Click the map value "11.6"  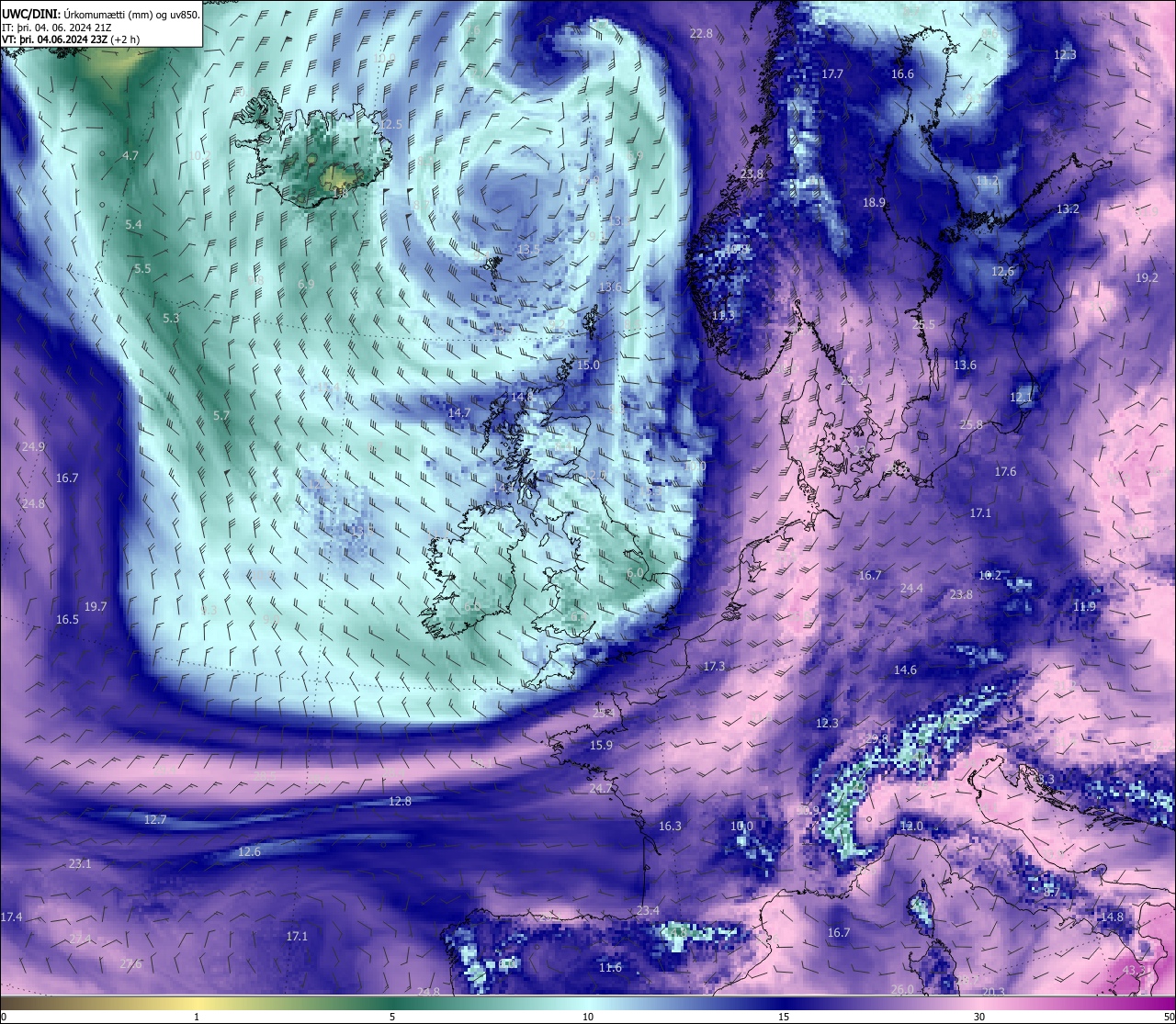(610, 967)
